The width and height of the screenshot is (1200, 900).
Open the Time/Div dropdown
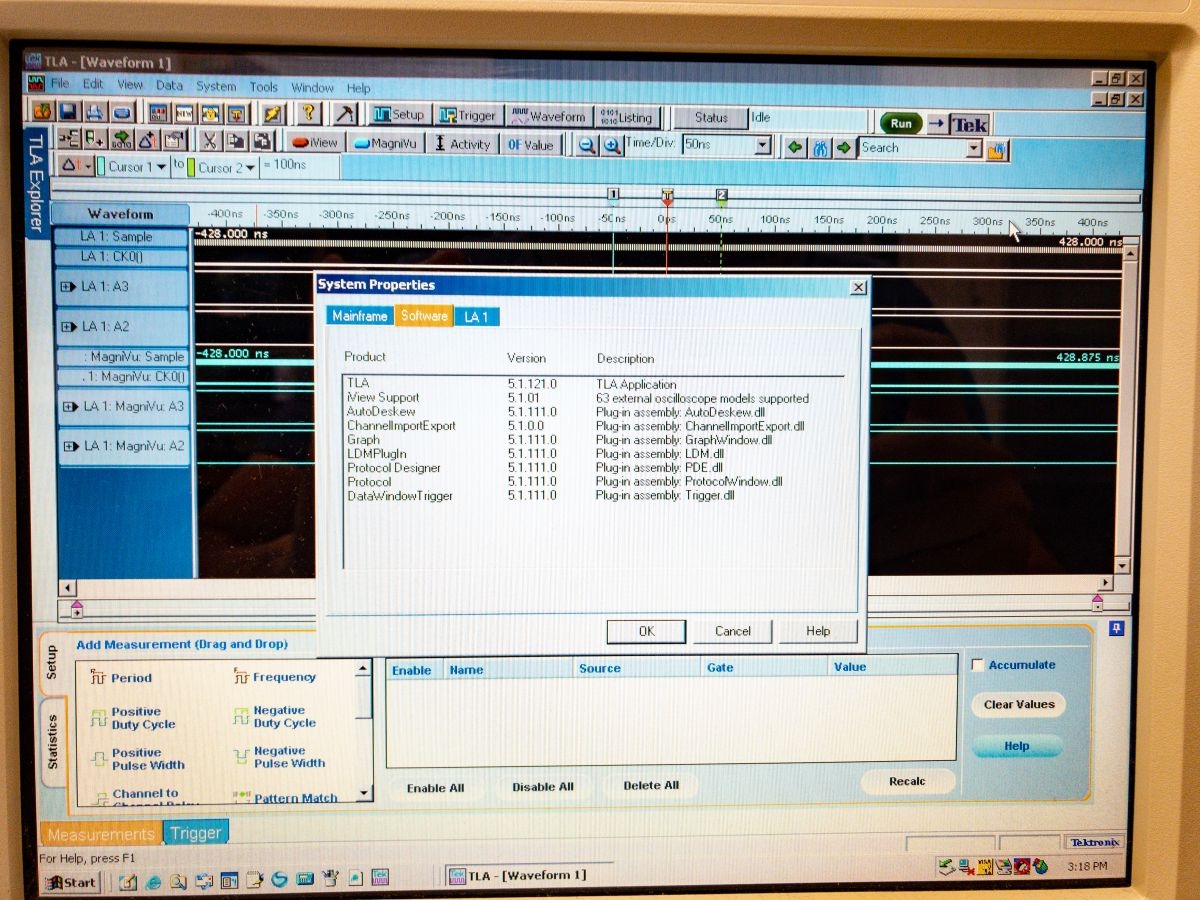click(763, 146)
